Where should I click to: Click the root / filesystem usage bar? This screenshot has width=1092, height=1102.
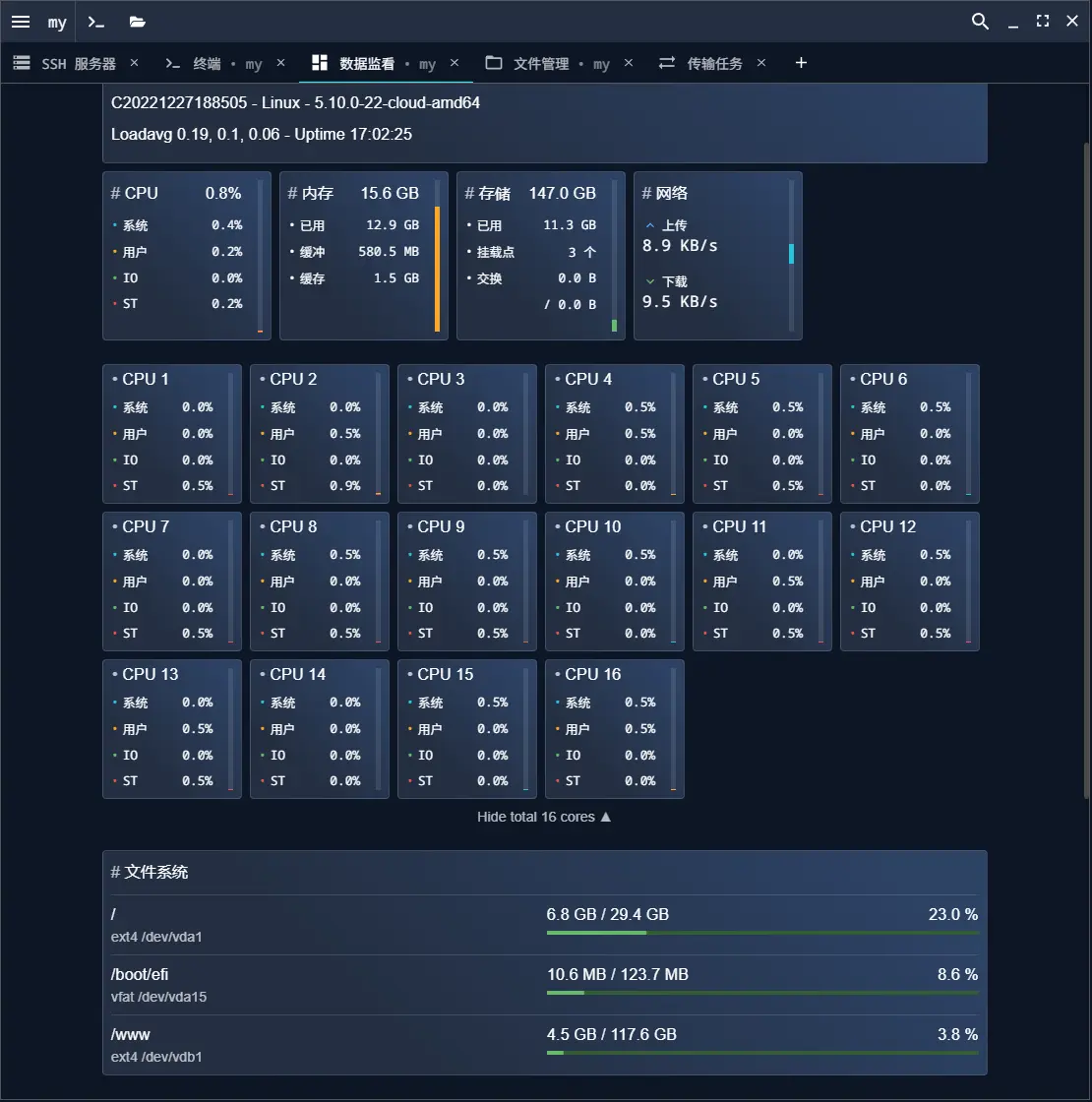(x=762, y=933)
